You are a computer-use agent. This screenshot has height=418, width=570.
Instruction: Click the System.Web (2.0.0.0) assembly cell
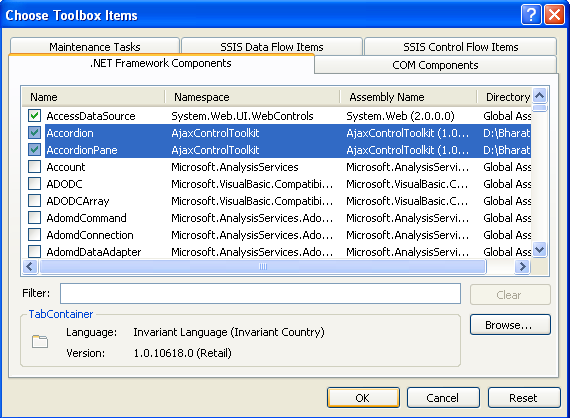point(400,116)
